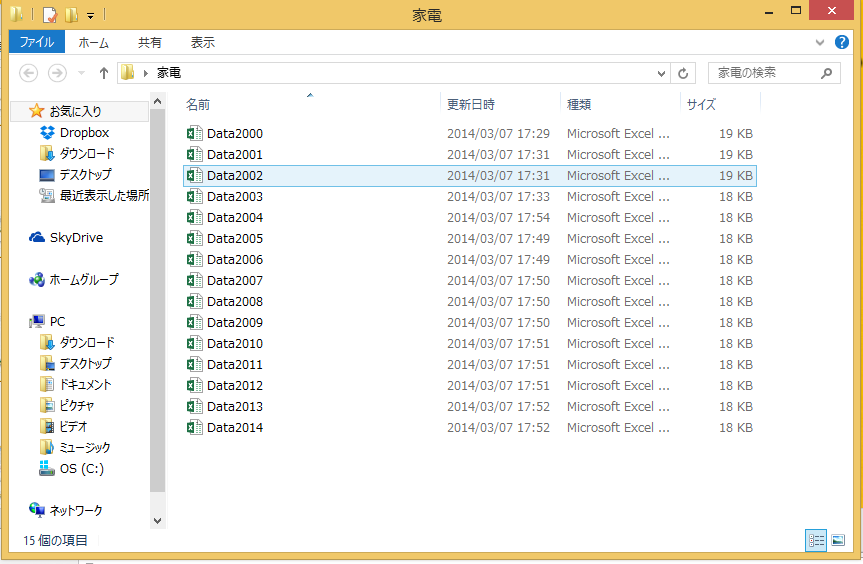Screen dimensions: 863x564
Task: Switch to the 表示 ribbon tab
Action: pos(203,42)
